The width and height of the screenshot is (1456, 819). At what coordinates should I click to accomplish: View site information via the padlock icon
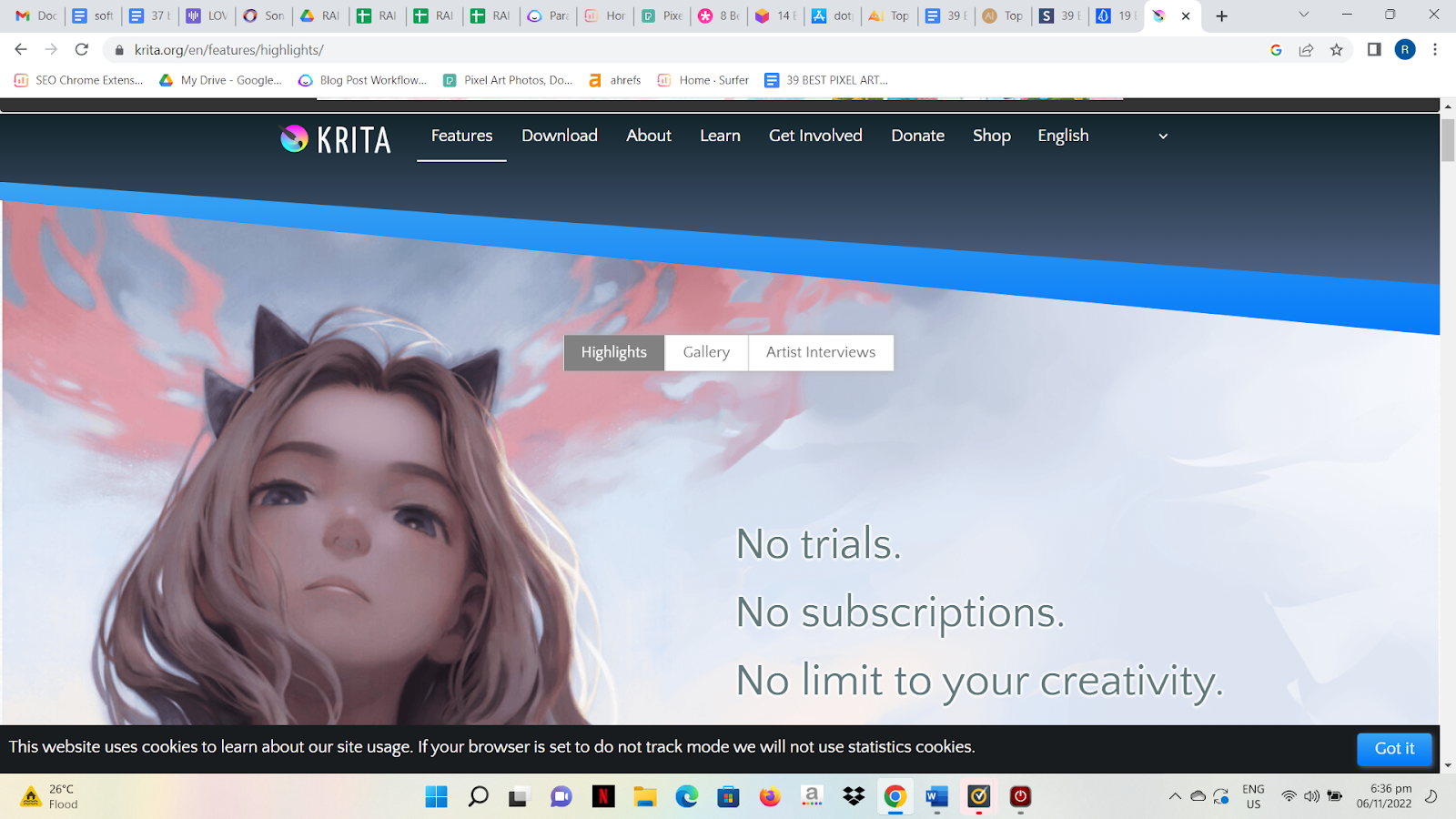tap(119, 50)
